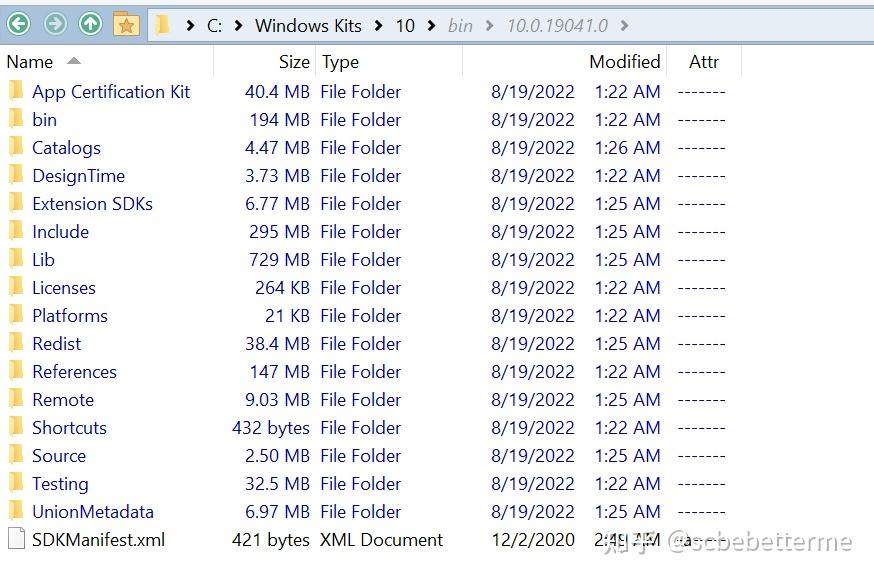Viewport: 874px width, 576px height.
Task: Open the favorites star folder
Action: pyautogui.click(x=127, y=24)
